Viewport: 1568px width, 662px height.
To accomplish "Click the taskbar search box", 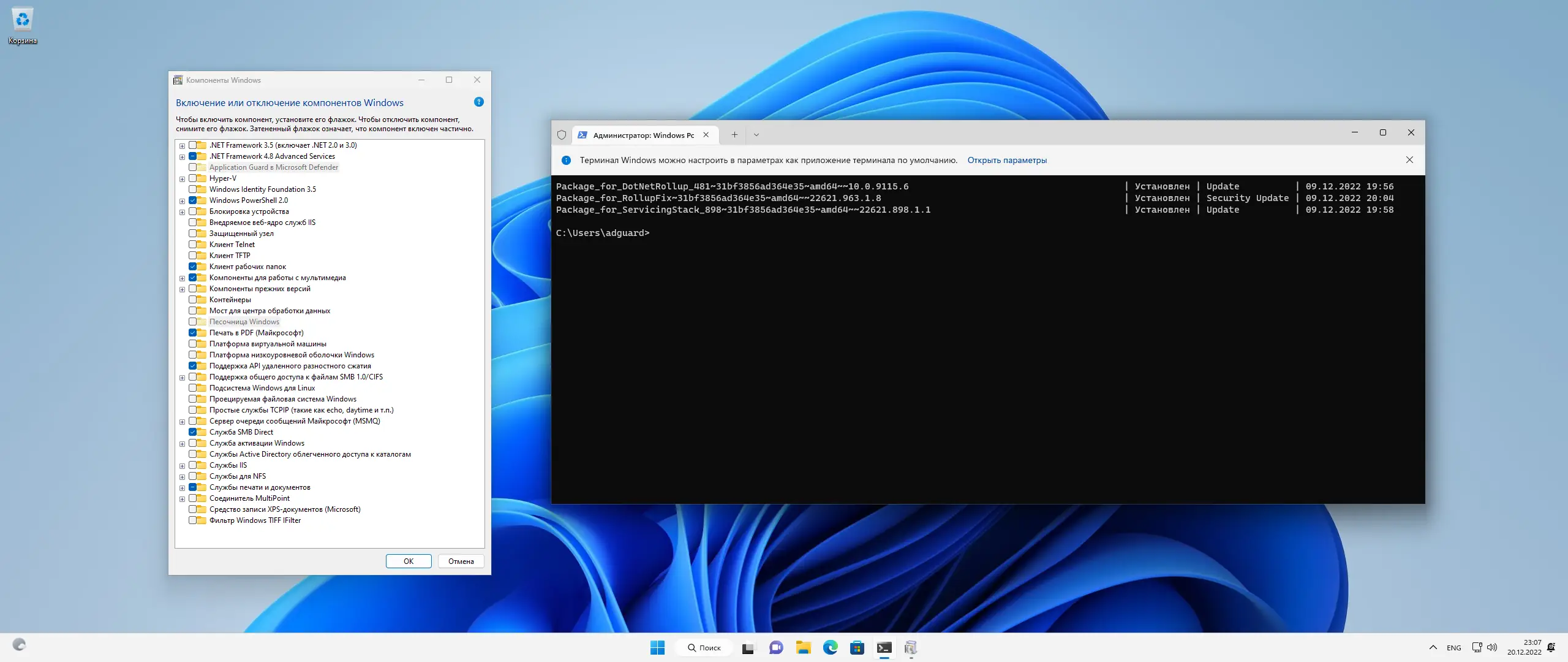I will pyautogui.click(x=704, y=647).
